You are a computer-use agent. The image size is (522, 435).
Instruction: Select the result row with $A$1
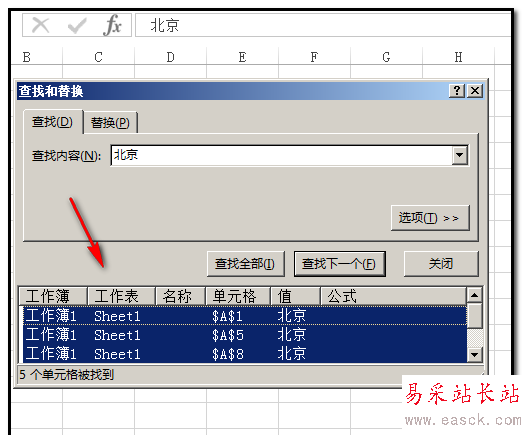pyautogui.click(x=245, y=315)
